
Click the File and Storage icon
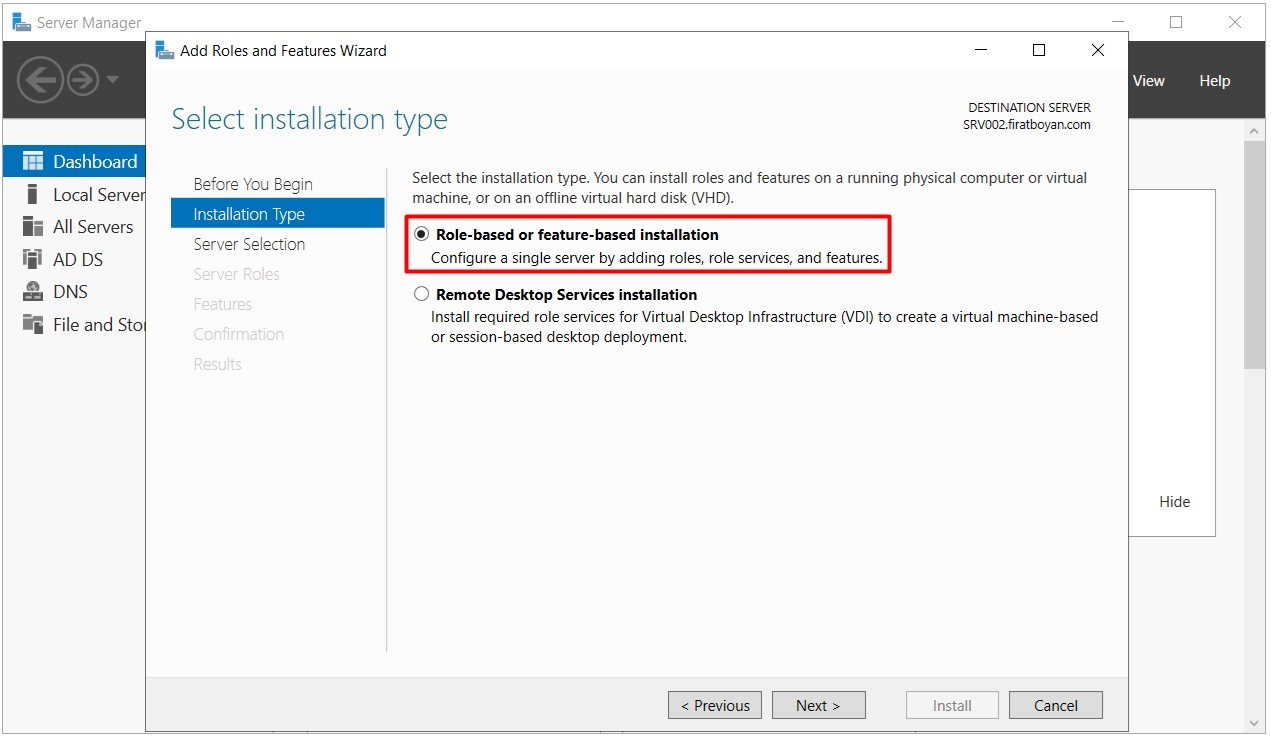point(33,325)
